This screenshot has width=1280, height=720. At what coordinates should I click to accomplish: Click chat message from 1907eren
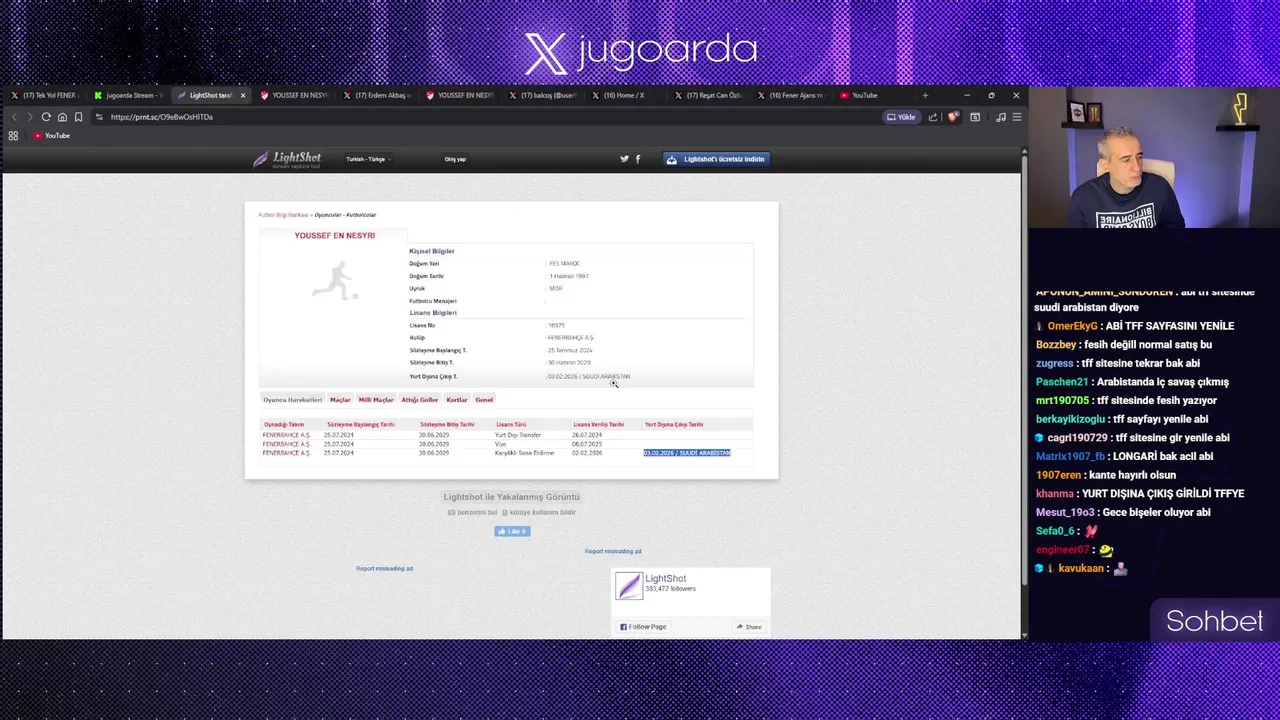[1105, 475]
